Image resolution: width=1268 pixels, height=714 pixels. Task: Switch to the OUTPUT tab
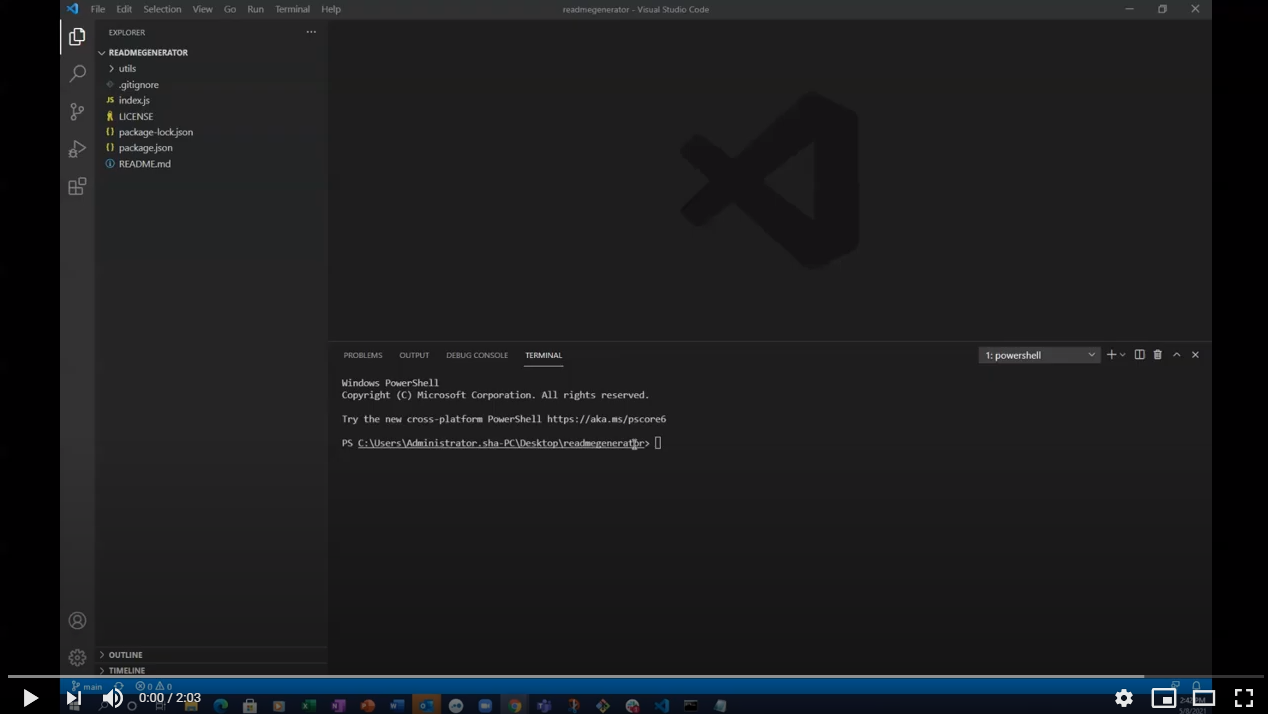coord(414,355)
